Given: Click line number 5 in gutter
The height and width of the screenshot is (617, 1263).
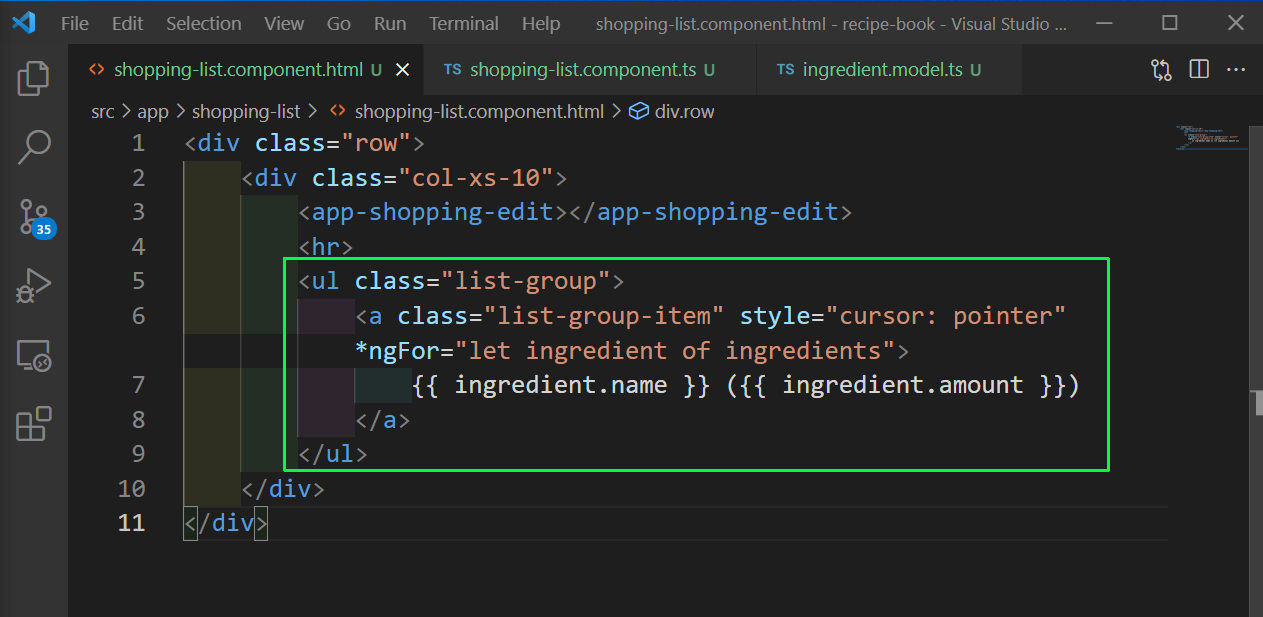Looking at the screenshot, I should point(138,282).
